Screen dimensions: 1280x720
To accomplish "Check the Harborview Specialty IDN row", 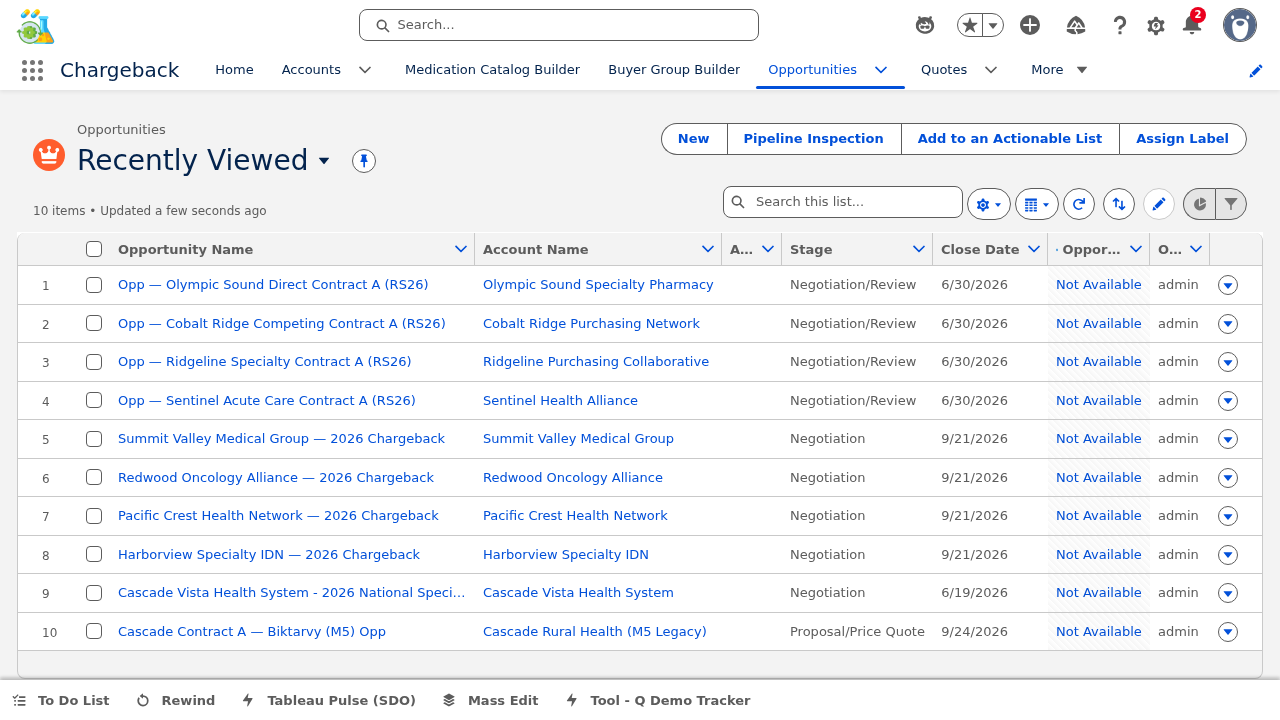I will [94, 554].
